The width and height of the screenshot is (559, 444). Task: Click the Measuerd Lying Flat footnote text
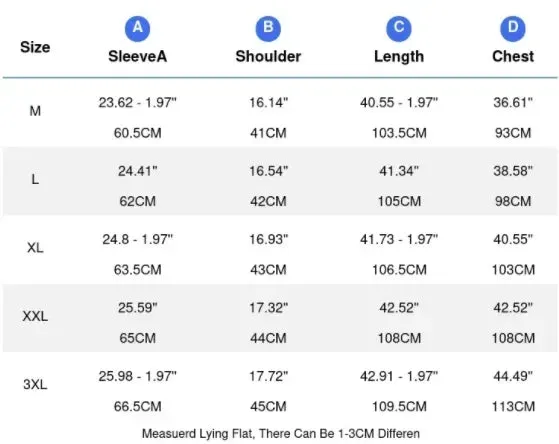(x=281, y=434)
